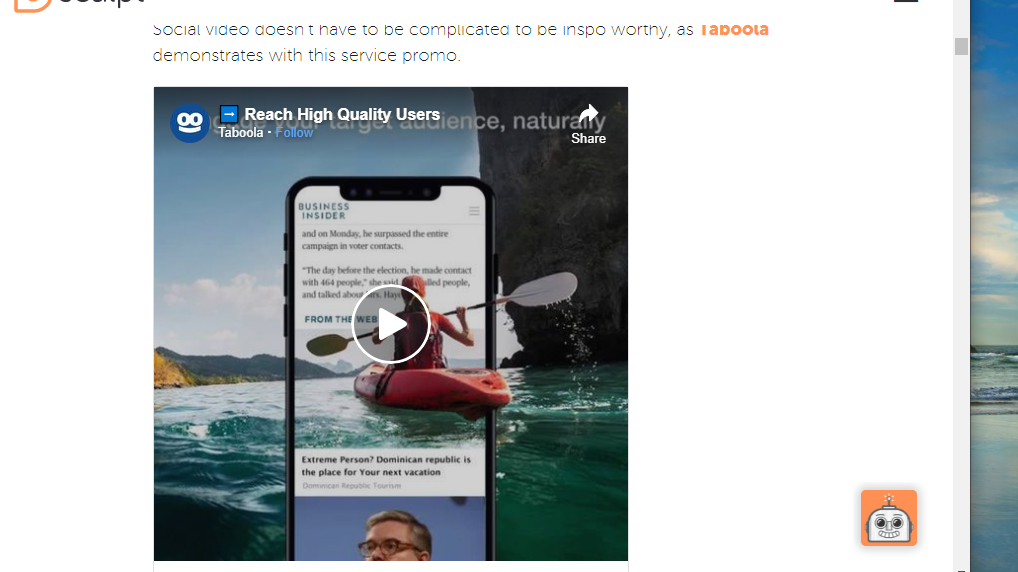1018x572 pixels.
Task: Click the Business Insider logo in phone mockup
Action: pyautogui.click(x=323, y=211)
